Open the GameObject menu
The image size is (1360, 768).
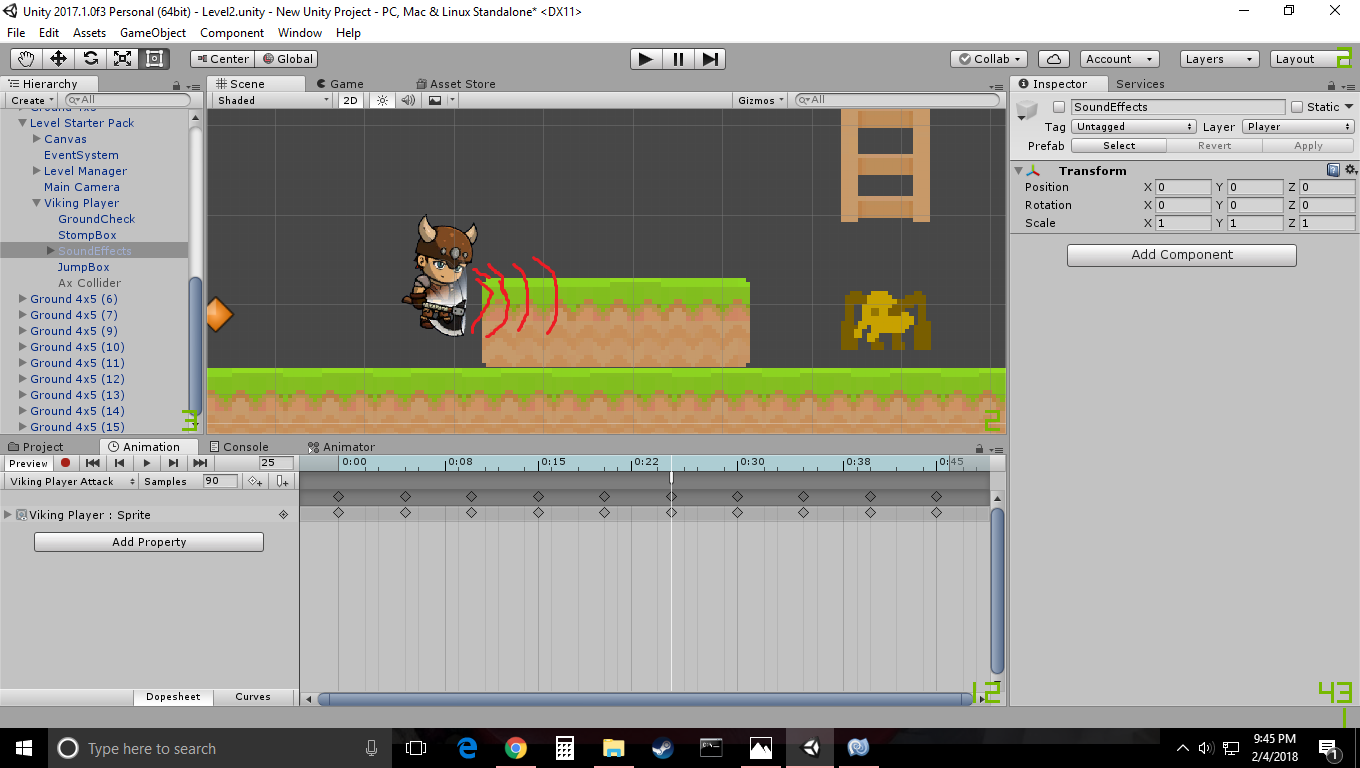coord(153,33)
